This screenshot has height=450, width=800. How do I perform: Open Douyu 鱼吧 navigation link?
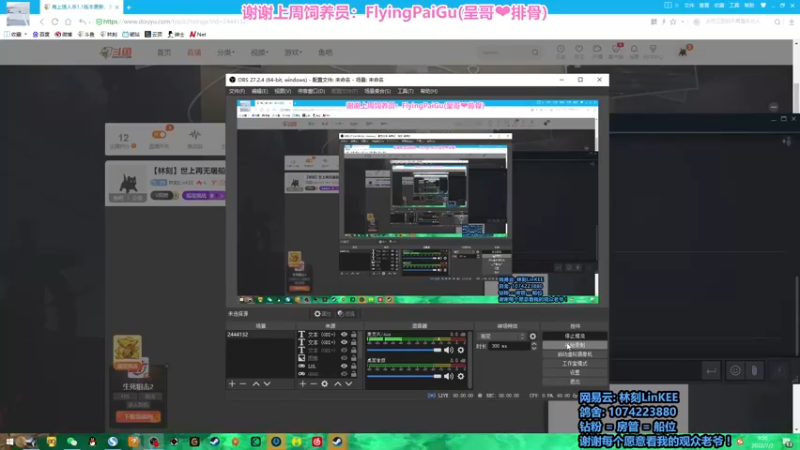pyautogui.click(x=325, y=52)
